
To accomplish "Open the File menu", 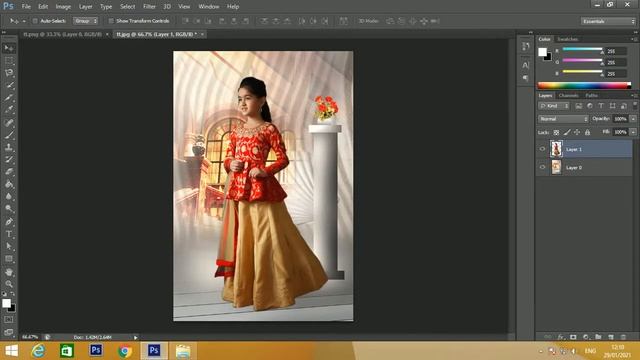I will [x=26, y=7].
